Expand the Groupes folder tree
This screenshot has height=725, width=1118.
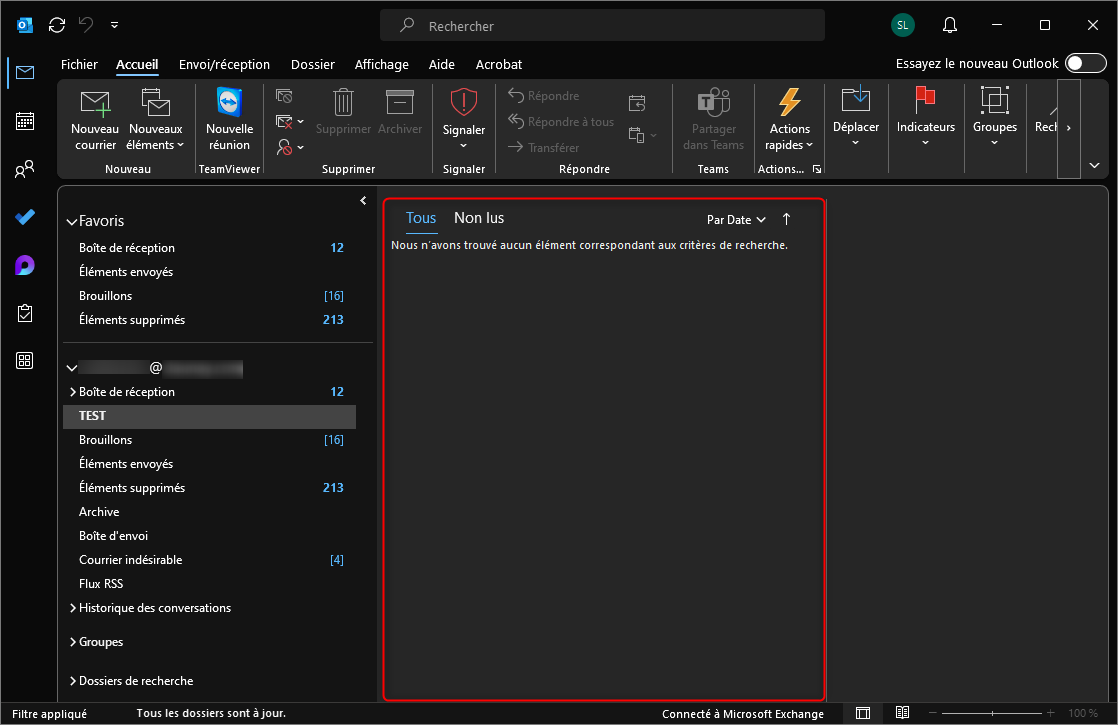pos(73,642)
